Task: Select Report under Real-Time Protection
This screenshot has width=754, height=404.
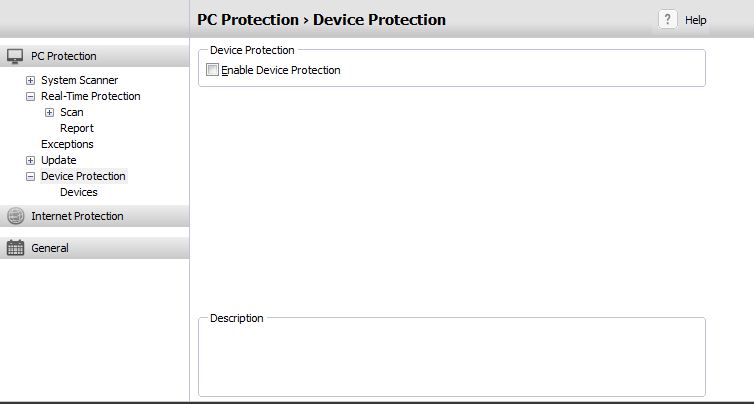Action: point(77,128)
